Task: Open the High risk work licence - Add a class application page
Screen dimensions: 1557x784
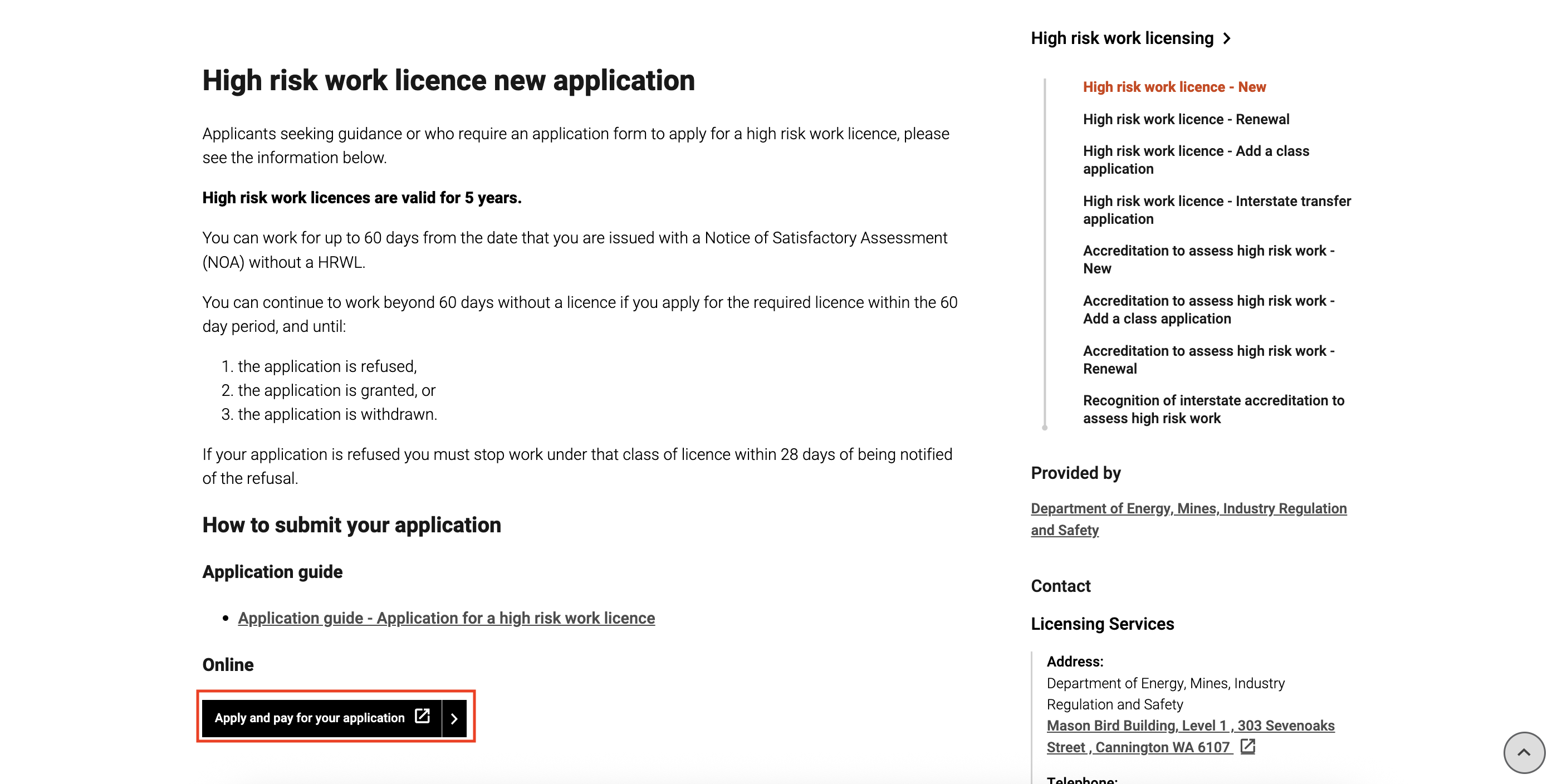Action: (1195, 160)
